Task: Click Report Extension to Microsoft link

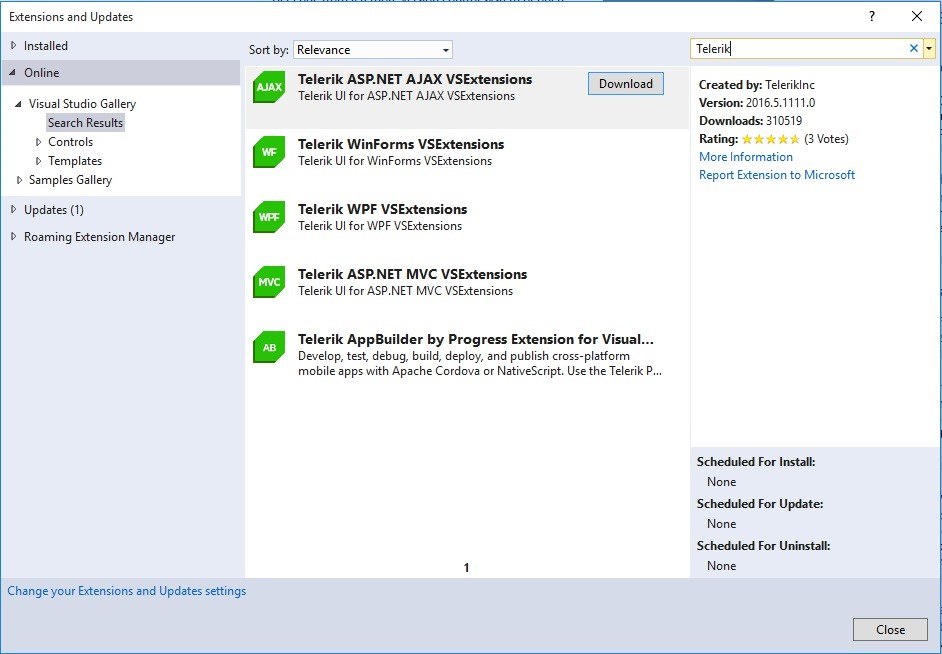Action: 777,175
